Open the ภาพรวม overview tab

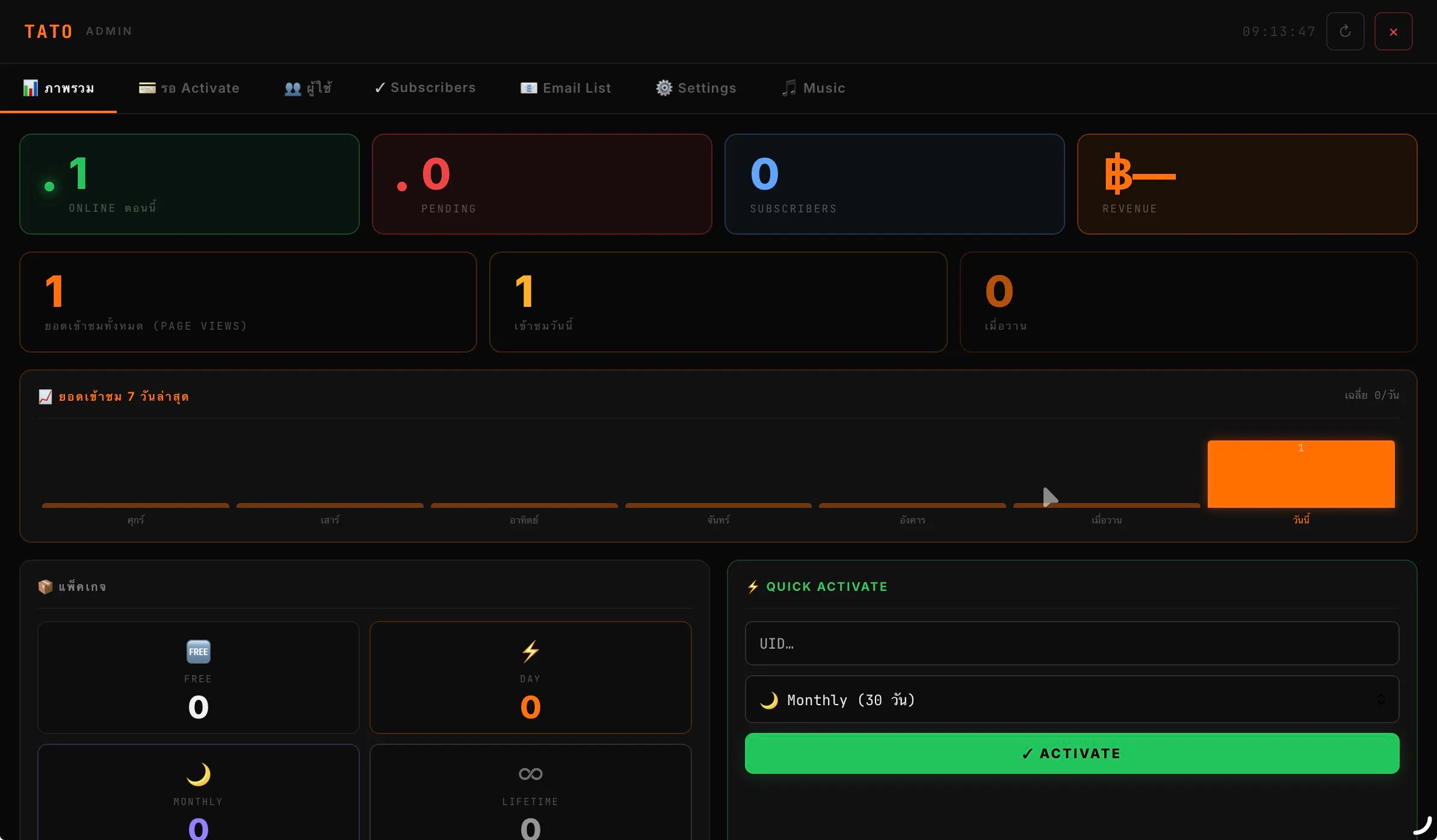(58, 88)
